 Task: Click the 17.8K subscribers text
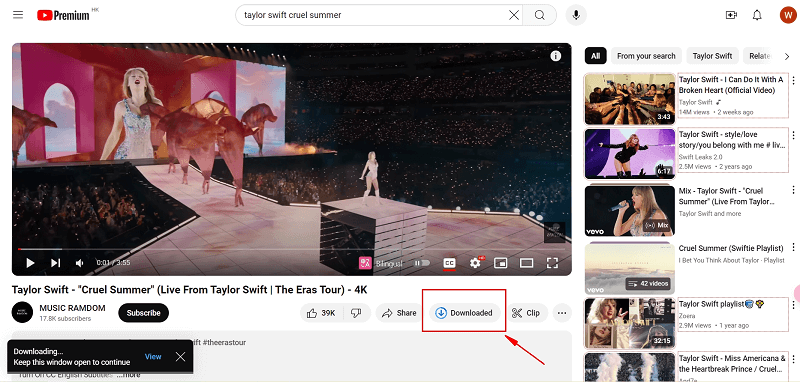click(x=65, y=319)
